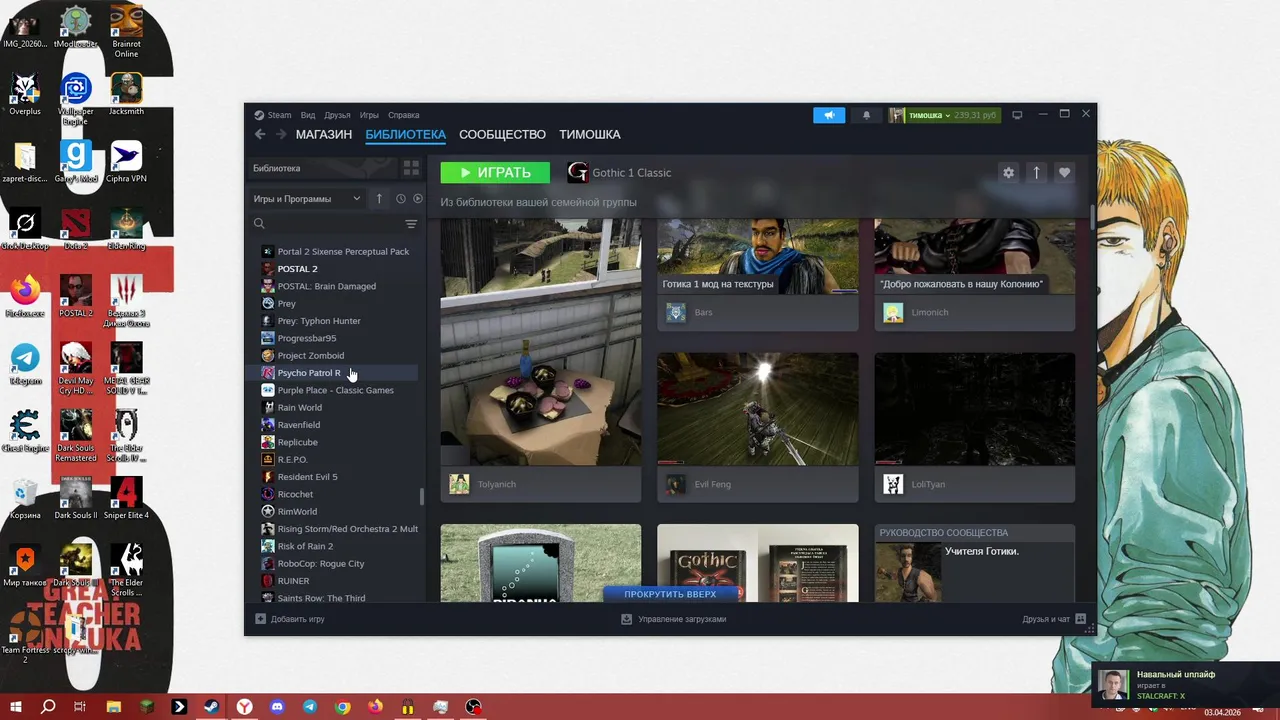Image resolution: width=1280 pixels, height=720 pixels.
Task: Open the Учителя Готики community guide
Action: point(975,563)
